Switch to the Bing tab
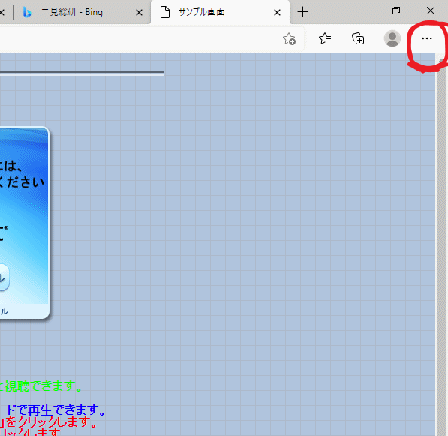 (x=83, y=12)
